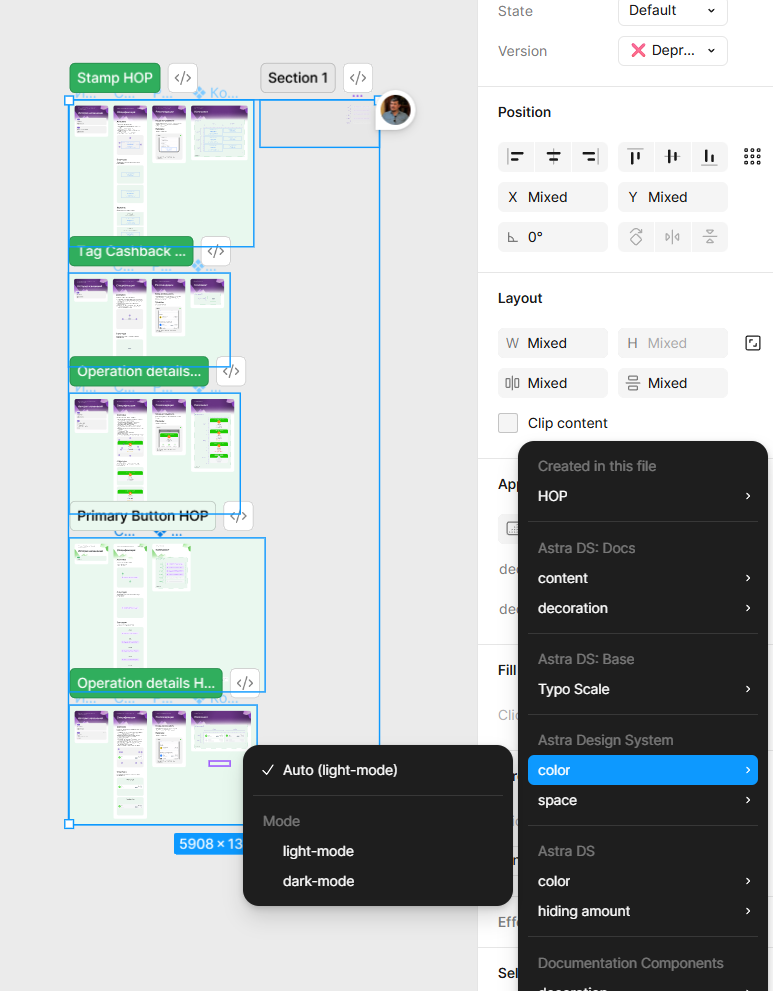773x991 pixels.
Task: Open the State dropdown set to Default
Action: coord(673,11)
